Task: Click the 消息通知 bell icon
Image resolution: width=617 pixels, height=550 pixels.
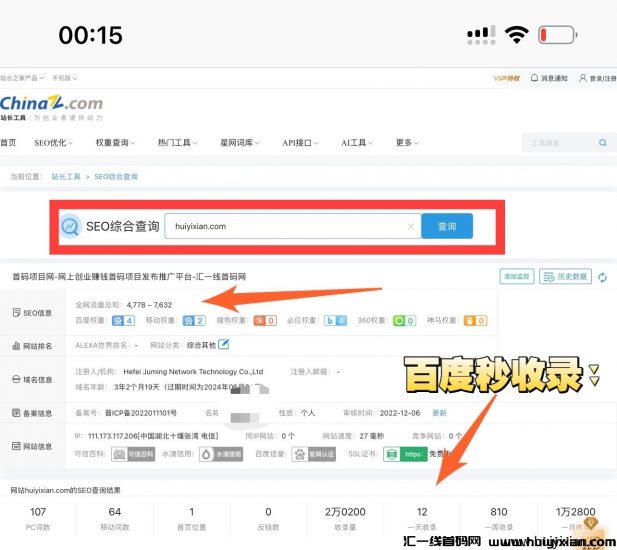Action: pyautogui.click(x=534, y=78)
